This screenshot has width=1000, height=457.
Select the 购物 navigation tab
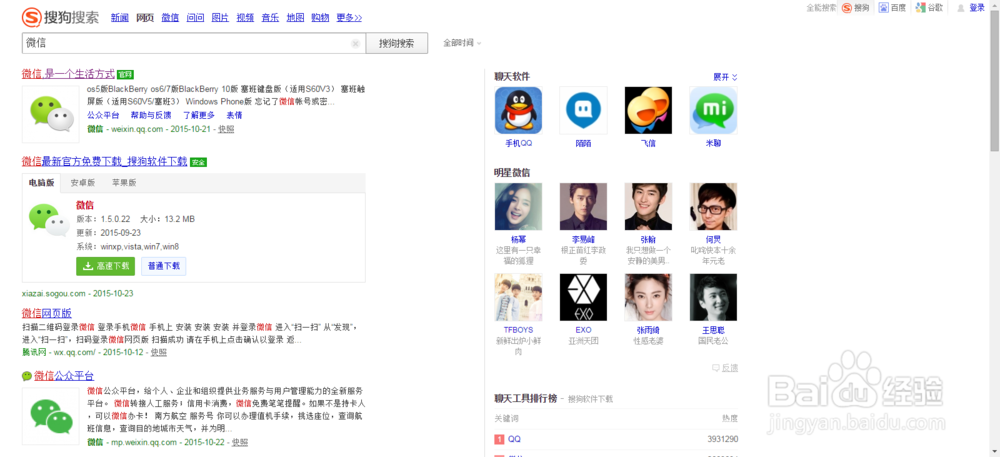(320, 18)
